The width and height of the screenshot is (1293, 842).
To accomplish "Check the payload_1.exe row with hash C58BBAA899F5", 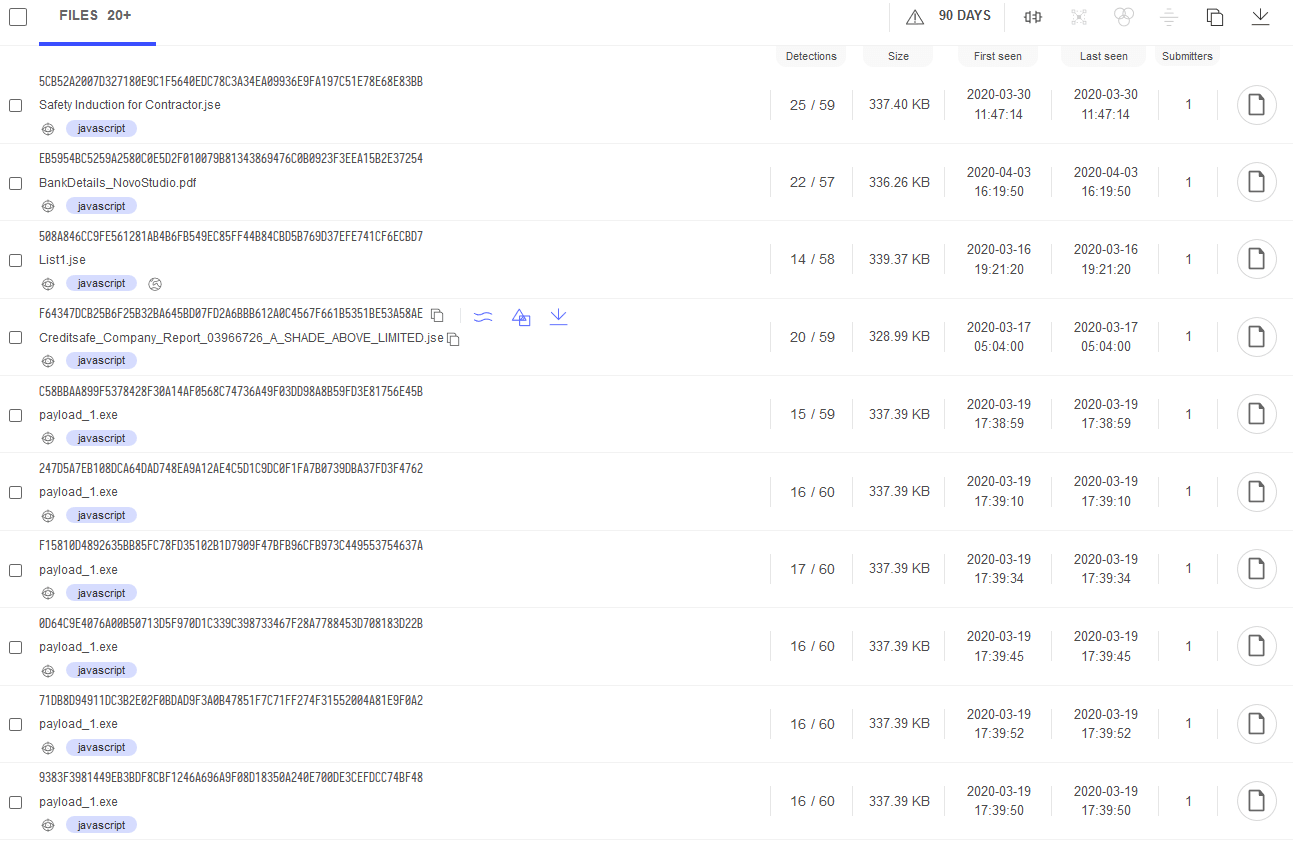I will coord(15,415).
